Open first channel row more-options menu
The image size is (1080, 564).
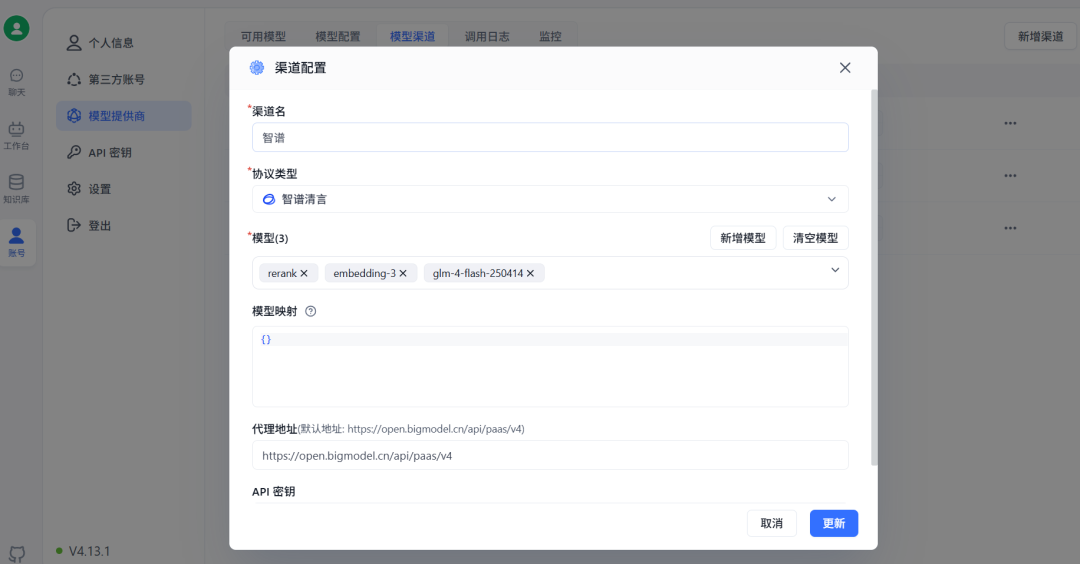tap(1010, 123)
